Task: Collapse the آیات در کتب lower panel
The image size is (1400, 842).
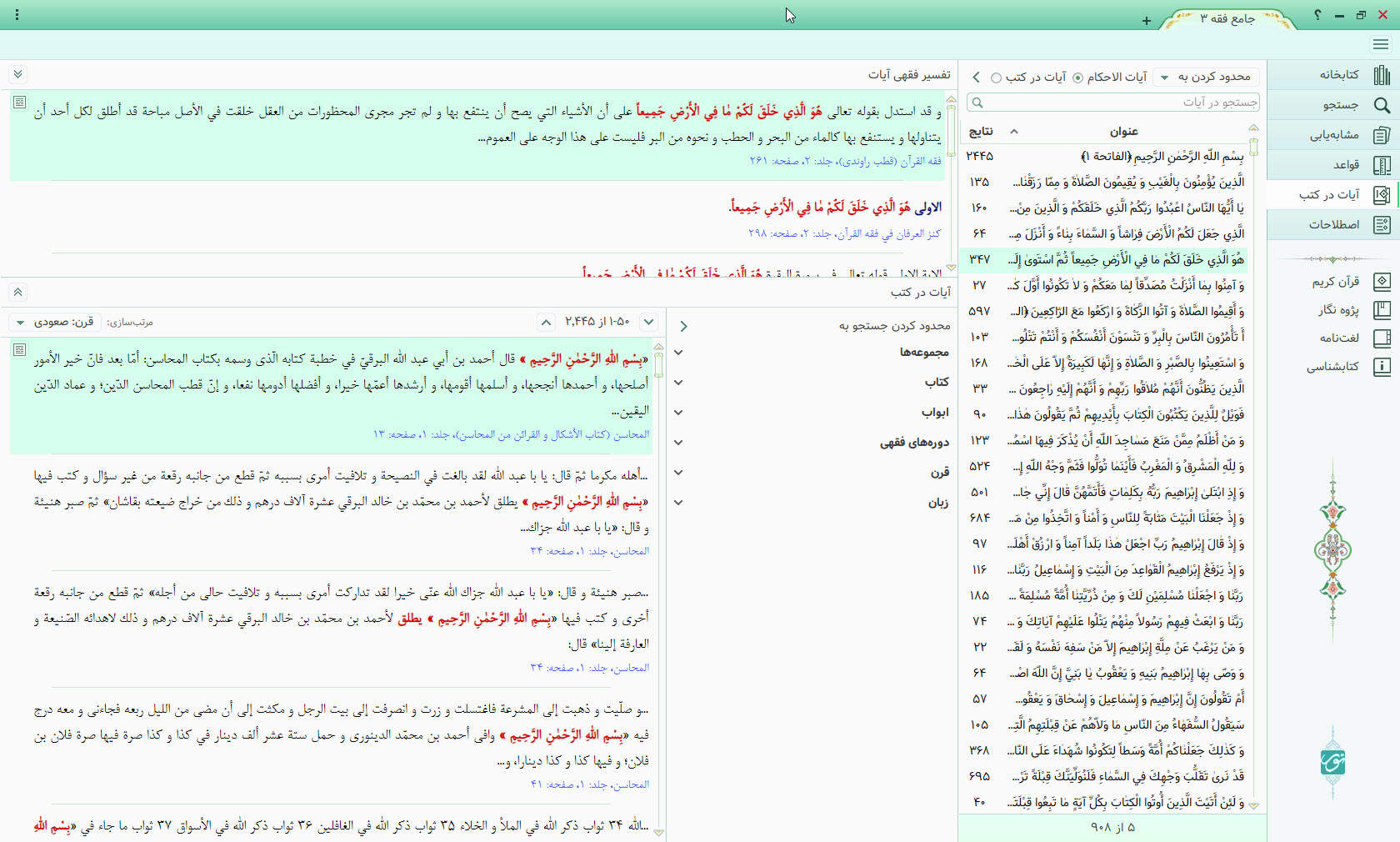Action: click(x=17, y=292)
